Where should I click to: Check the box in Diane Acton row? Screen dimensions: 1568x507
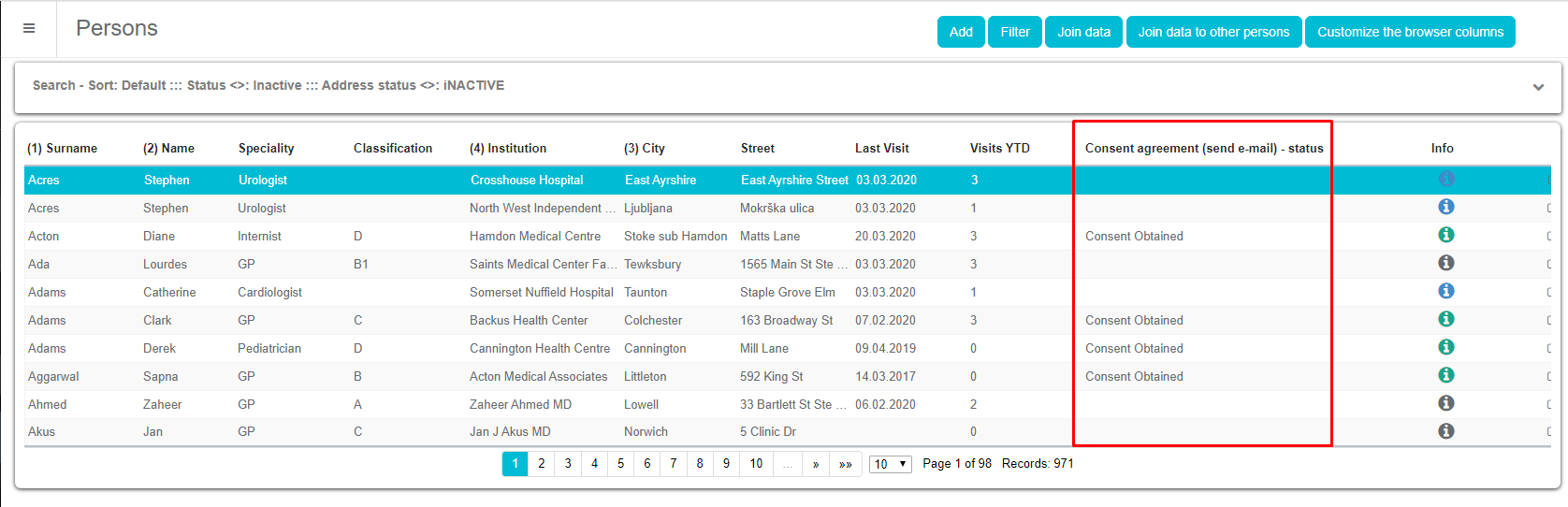pos(1549,236)
